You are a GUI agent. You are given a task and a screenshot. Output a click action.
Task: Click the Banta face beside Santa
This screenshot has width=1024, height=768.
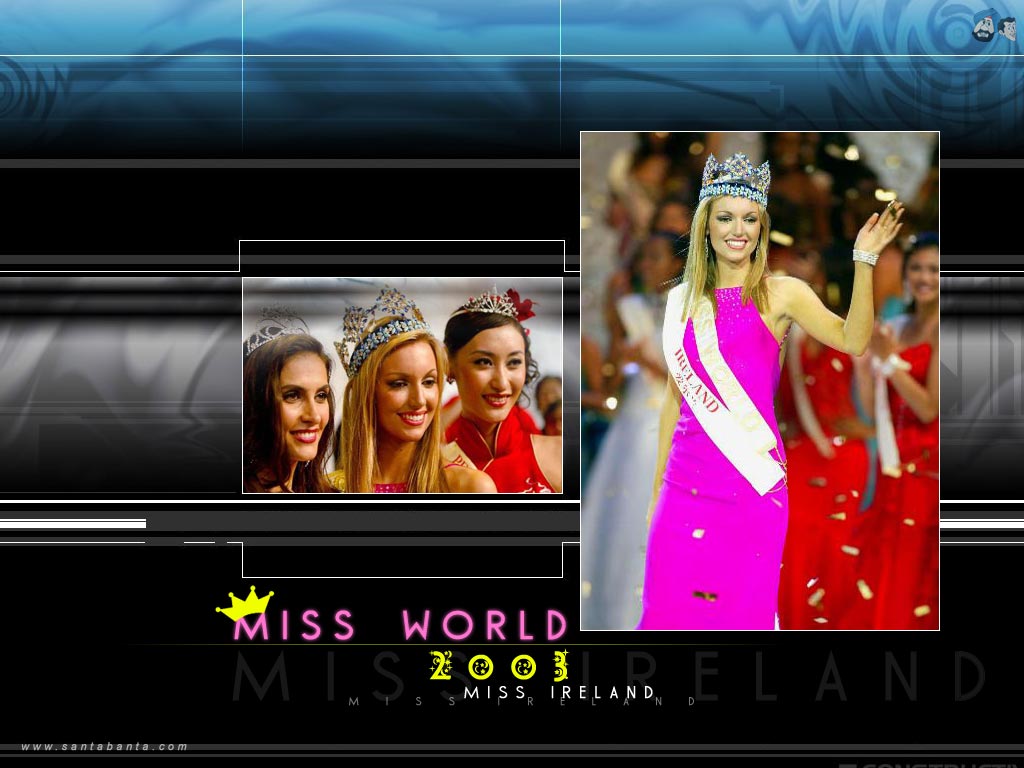[1010, 28]
